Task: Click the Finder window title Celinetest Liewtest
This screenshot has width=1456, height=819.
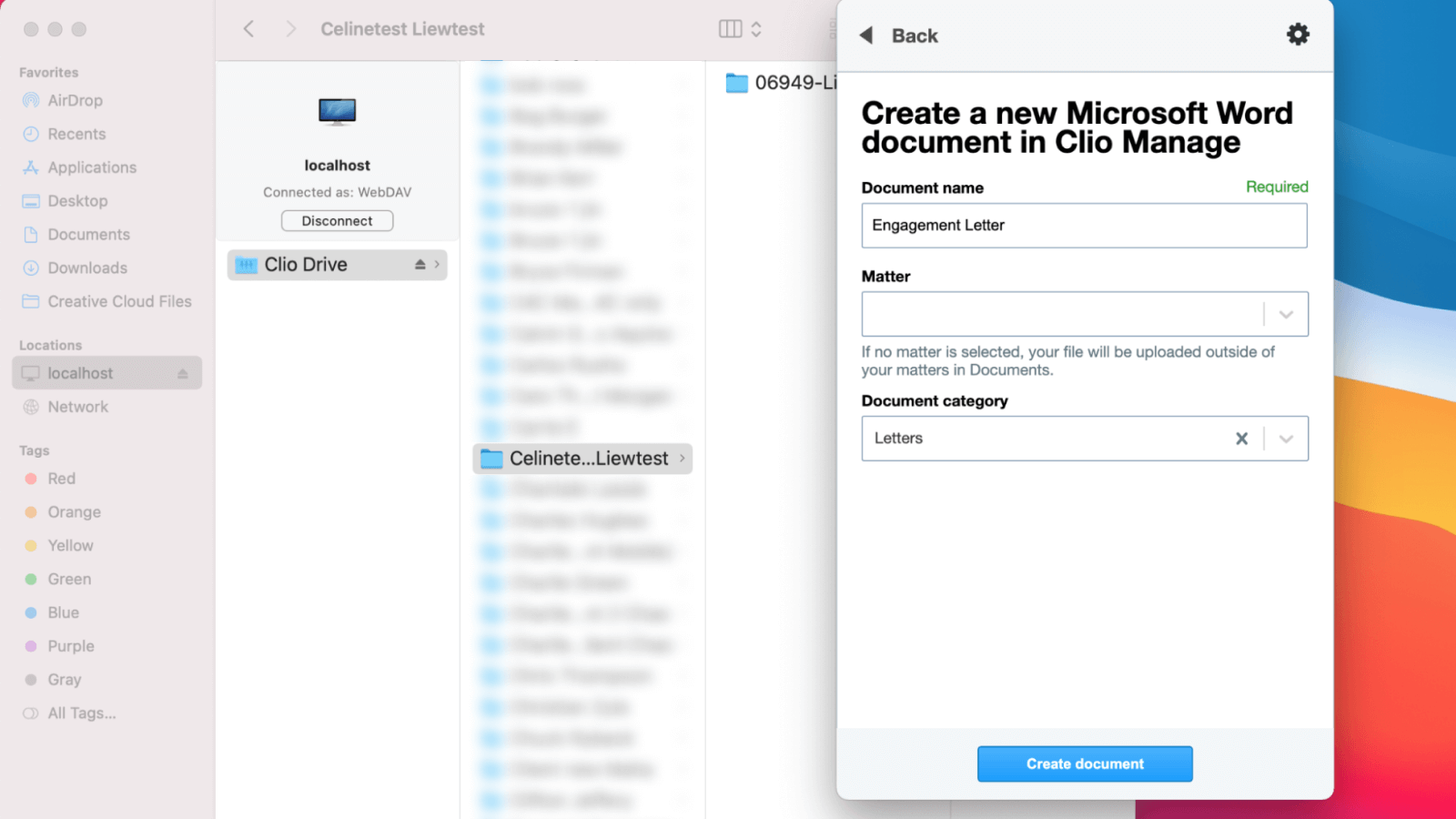Action: [x=402, y=29]
